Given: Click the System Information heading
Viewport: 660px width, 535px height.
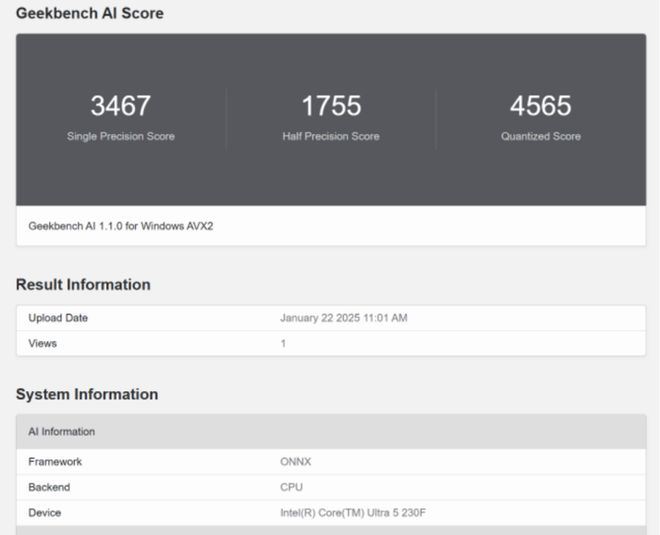Looking at the screenshot, I should pos(87,394).
